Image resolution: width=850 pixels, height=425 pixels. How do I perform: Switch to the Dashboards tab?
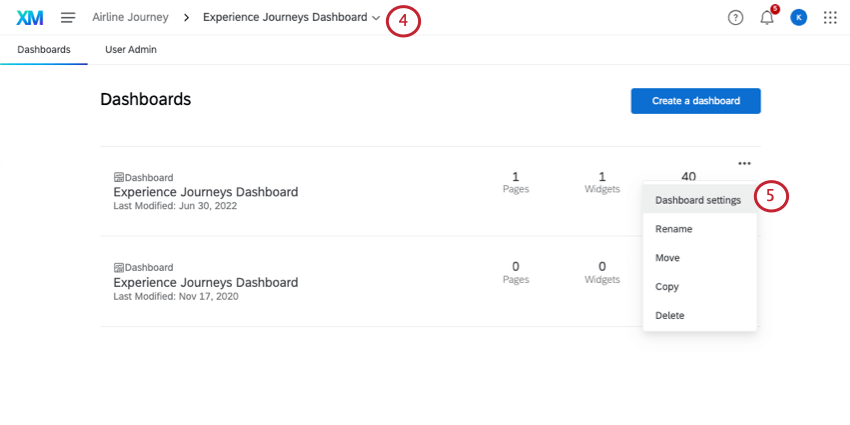(x=44, y=49)
